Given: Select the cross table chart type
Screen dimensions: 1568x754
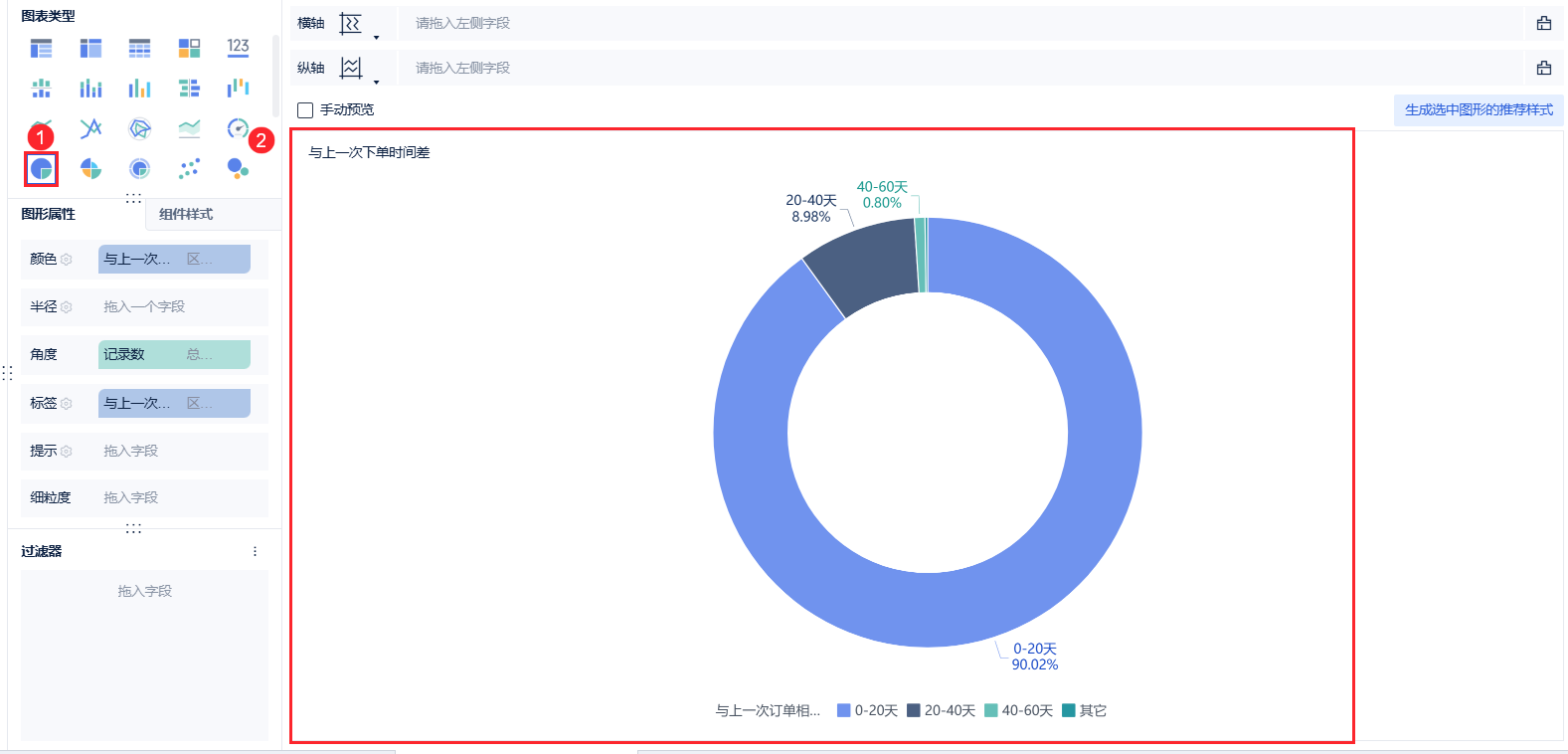Looking at the screenshot, I should 90,48.
